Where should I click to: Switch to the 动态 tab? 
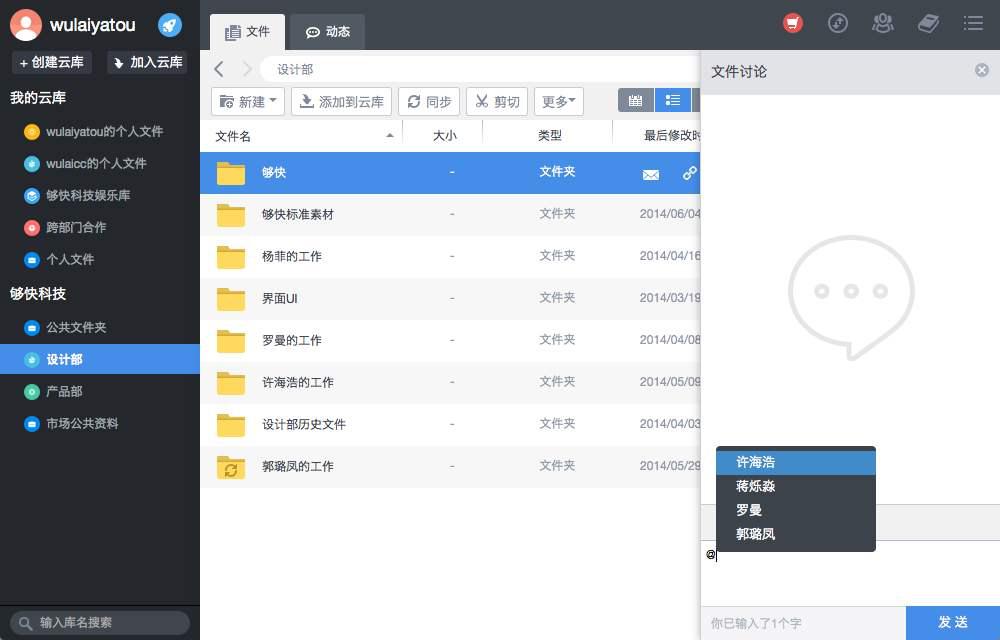pos(328,32)
